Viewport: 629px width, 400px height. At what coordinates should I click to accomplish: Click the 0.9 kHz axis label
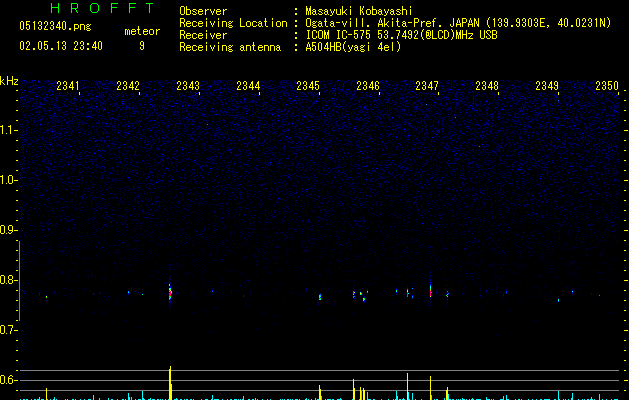(x=9, y=230)
